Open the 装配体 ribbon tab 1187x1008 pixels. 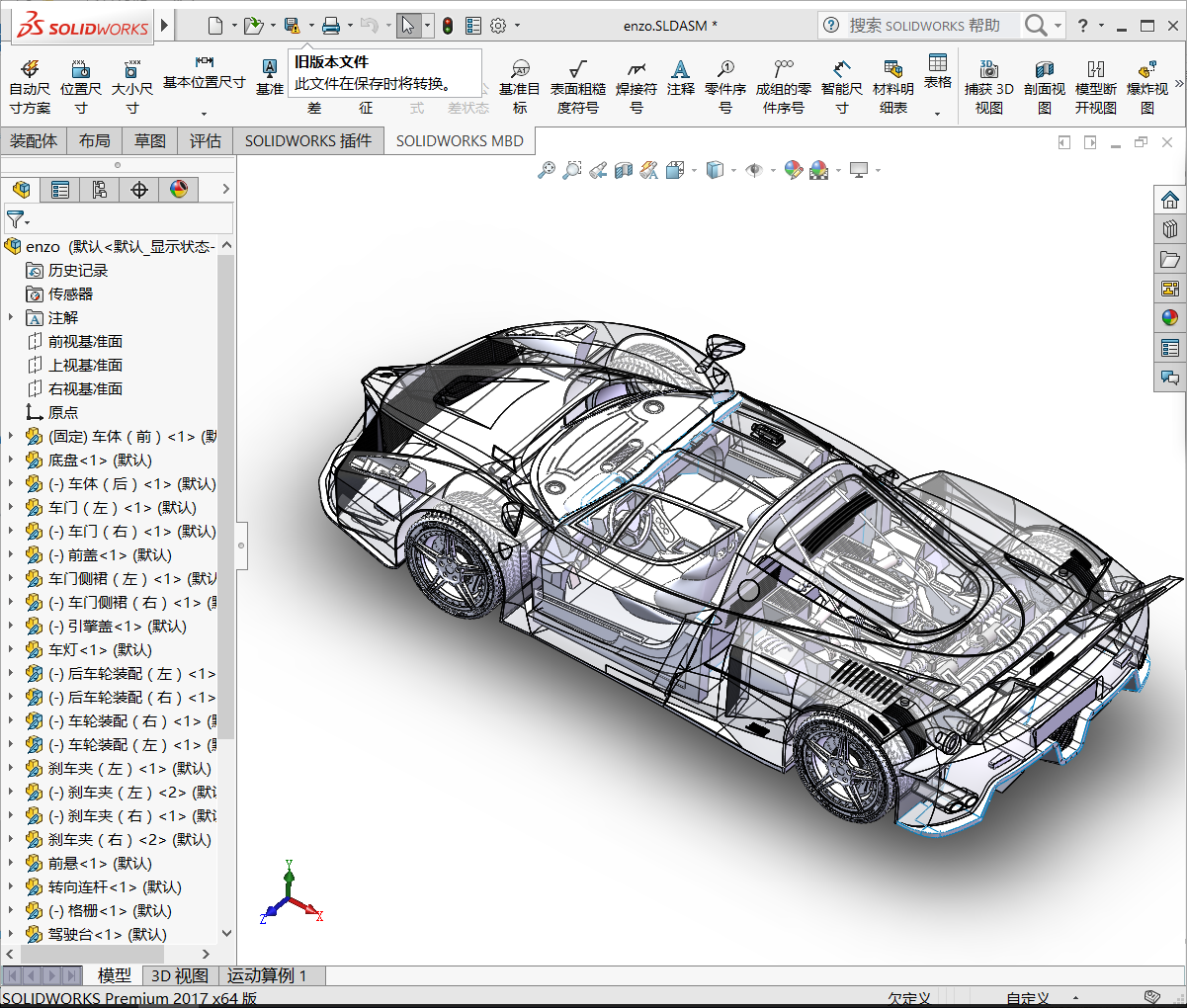pos(34,141)
